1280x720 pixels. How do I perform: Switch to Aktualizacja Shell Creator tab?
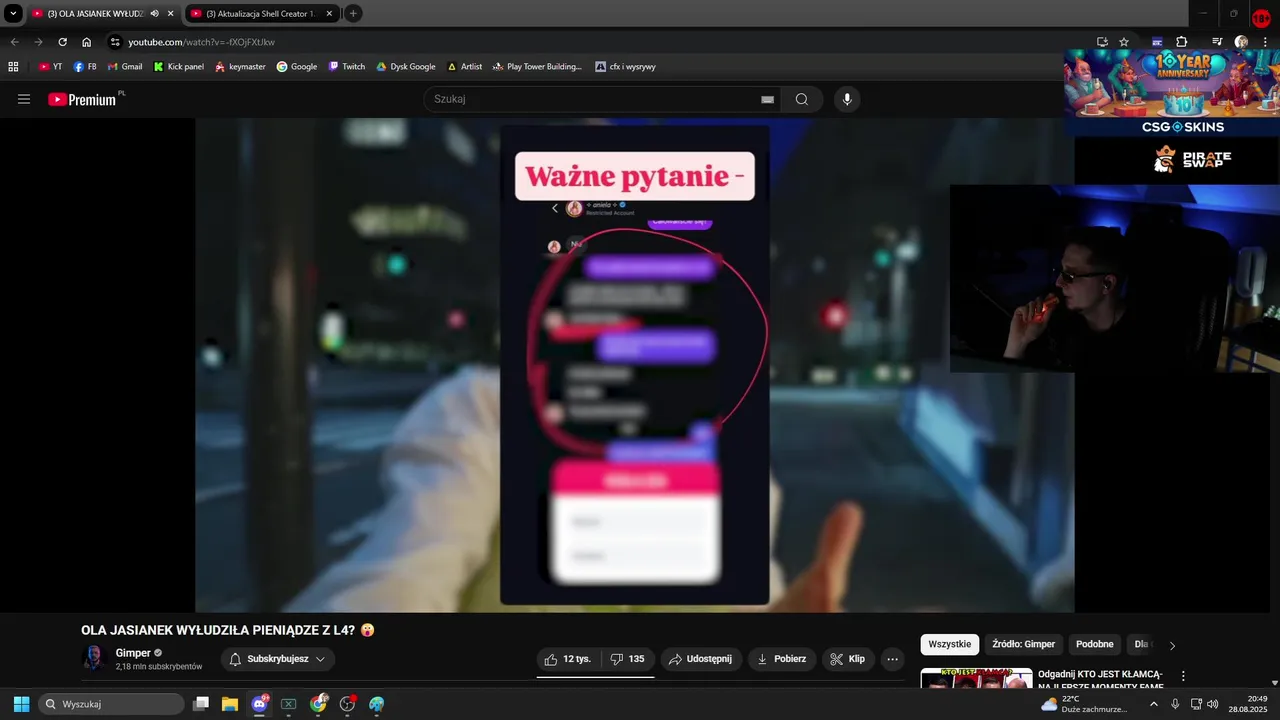(260, 13)
